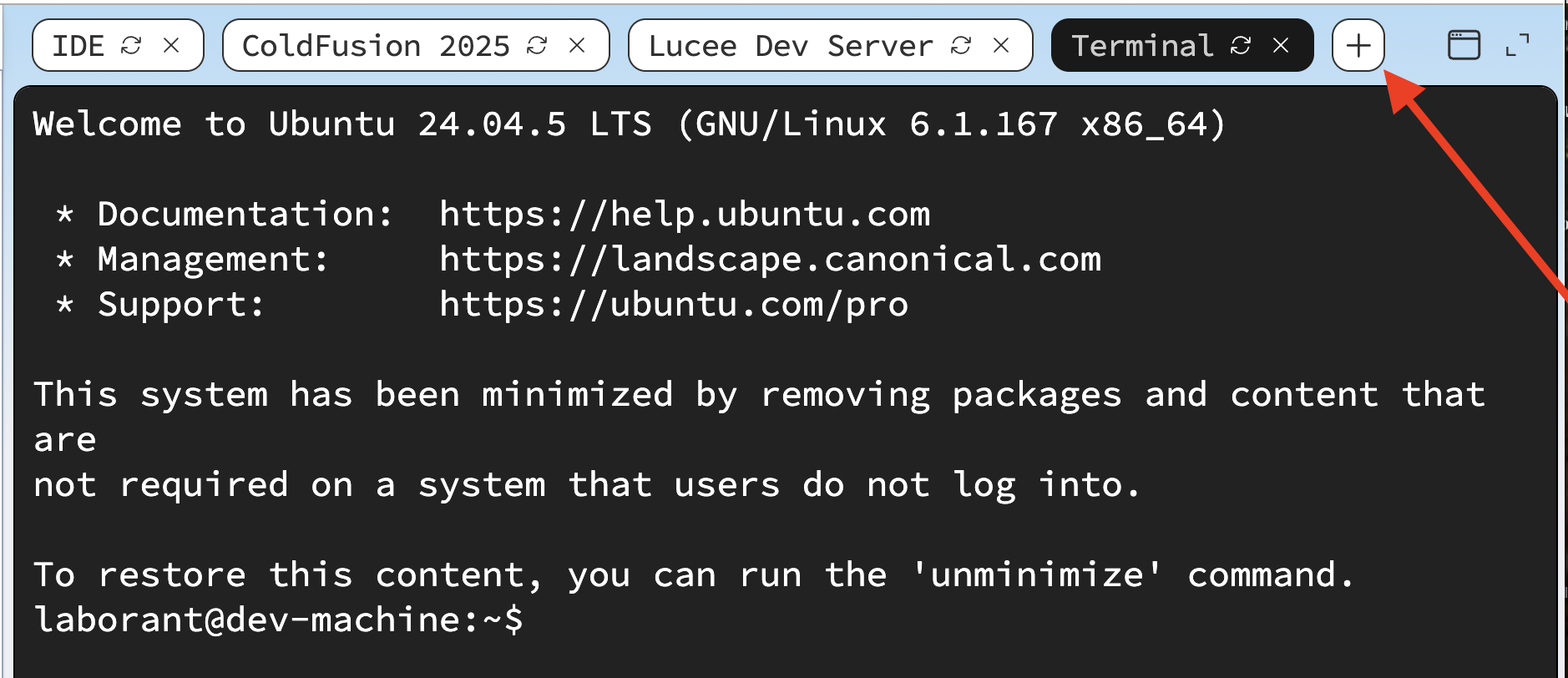Open the window layout icon

[x=1464, y=45]
